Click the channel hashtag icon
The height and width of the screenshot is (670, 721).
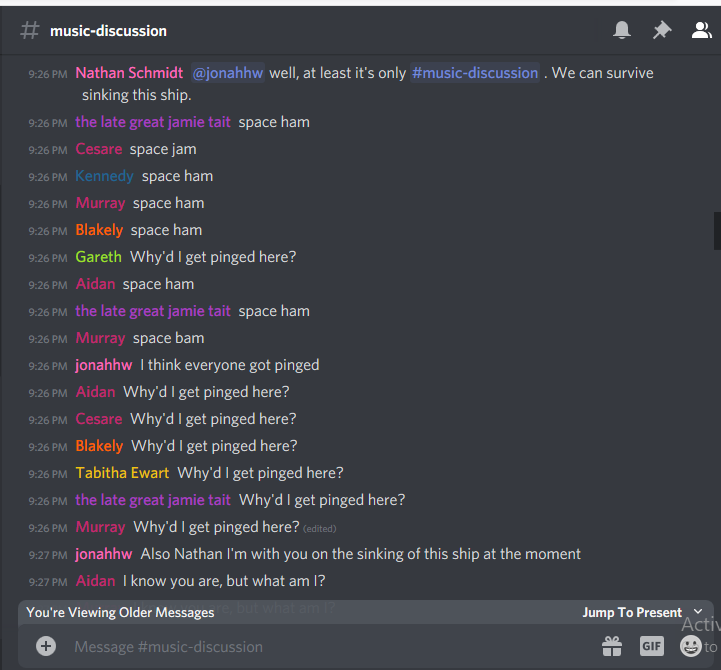click(x=30, y=31)
